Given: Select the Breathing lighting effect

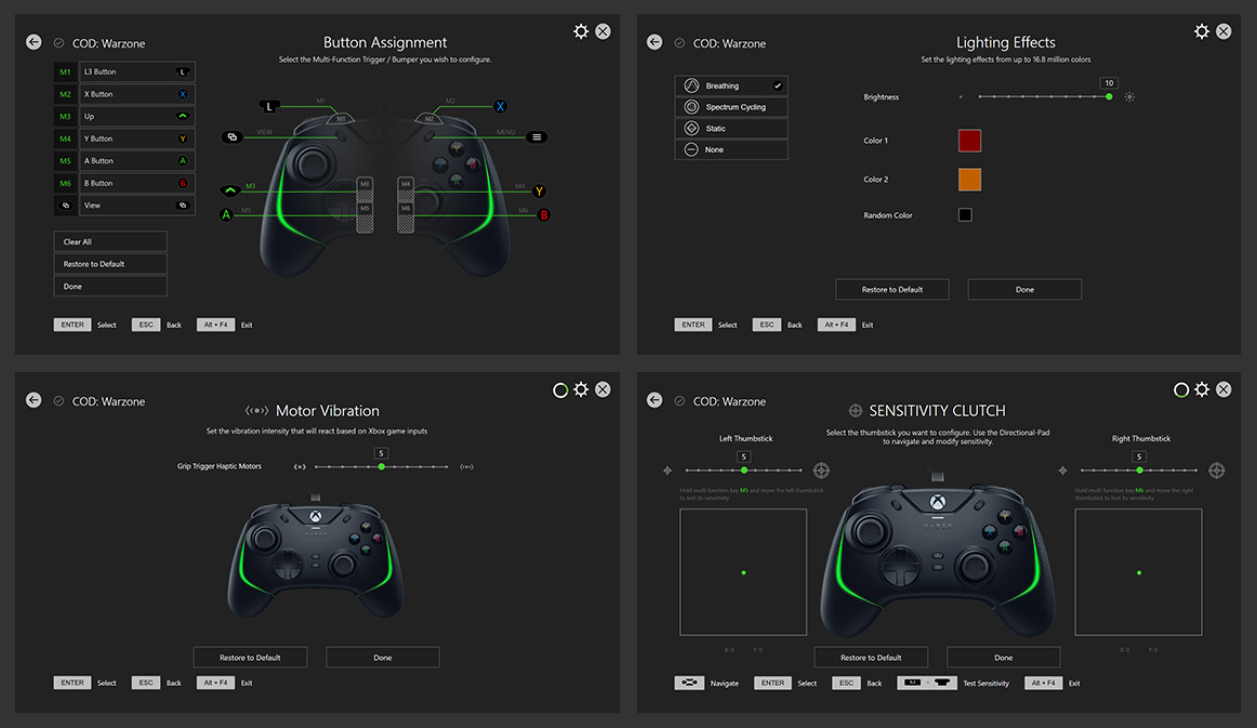Looking at the screenshot, I should (x=731, y=86).
